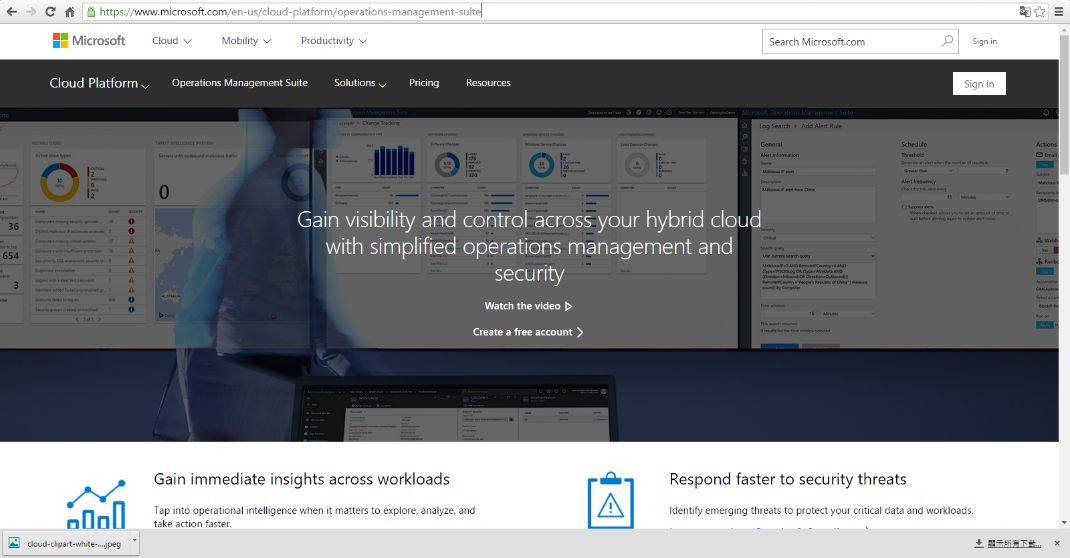Click the translate page icon
Screen dimensions: 1070x558
click(x=1024, y=12)
